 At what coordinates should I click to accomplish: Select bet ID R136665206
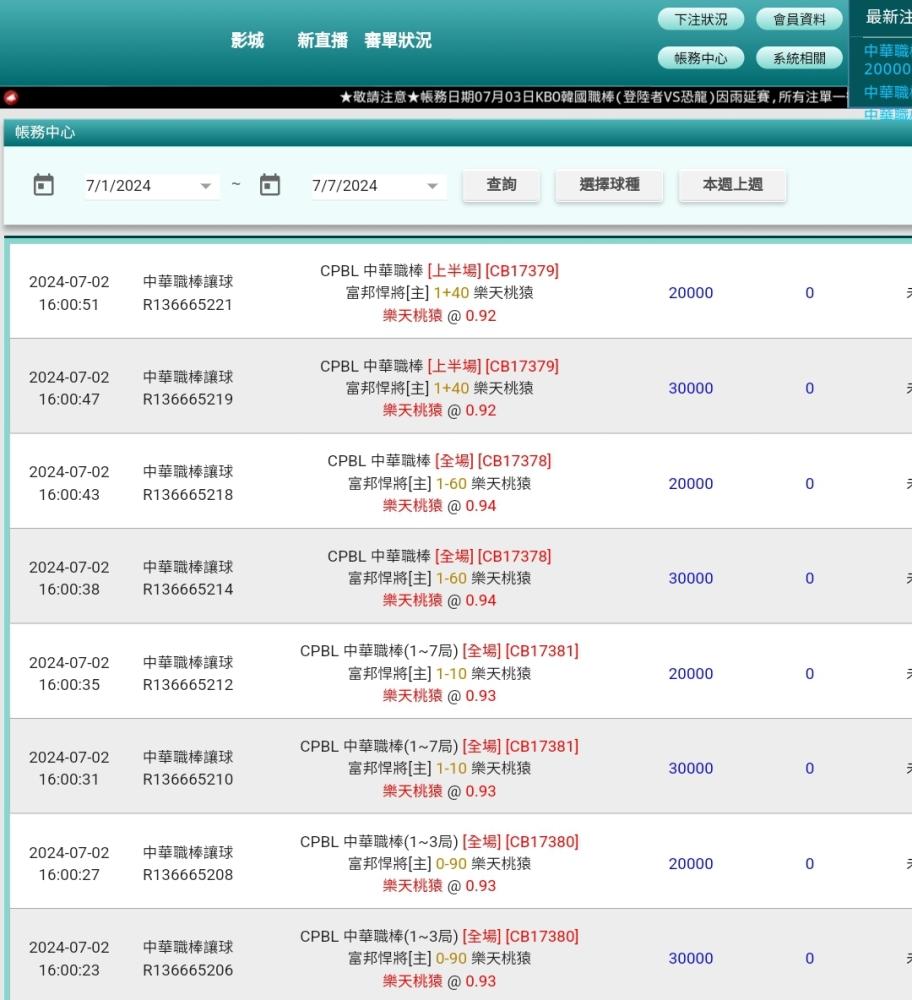tap(188, 970)
